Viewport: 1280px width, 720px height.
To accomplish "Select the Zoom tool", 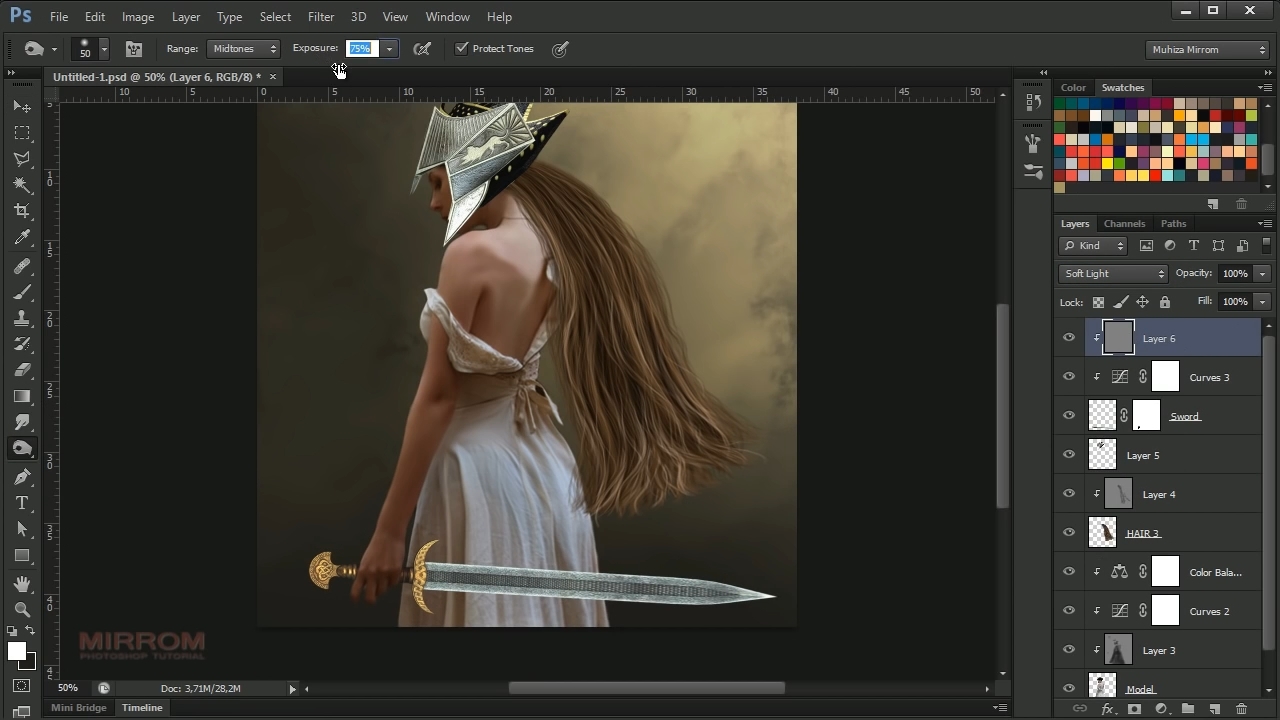I will tap(22, 609).
